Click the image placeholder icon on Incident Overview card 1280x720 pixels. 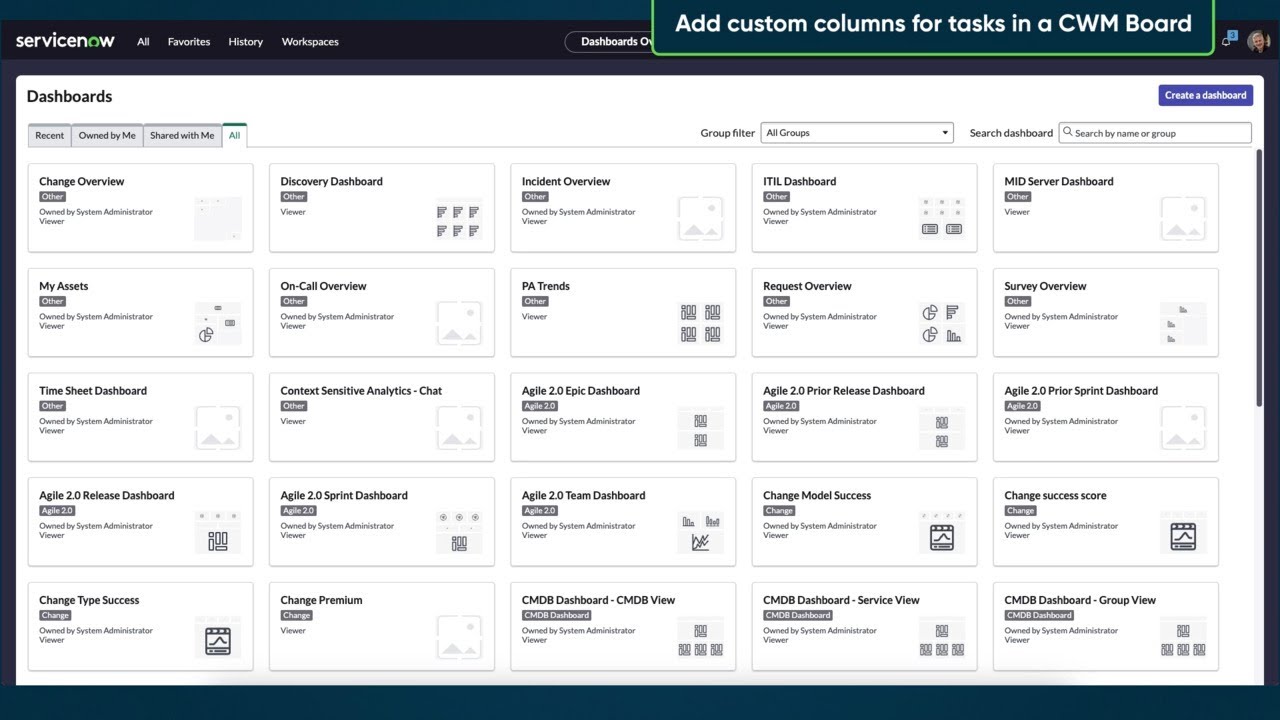pos(701,217)
